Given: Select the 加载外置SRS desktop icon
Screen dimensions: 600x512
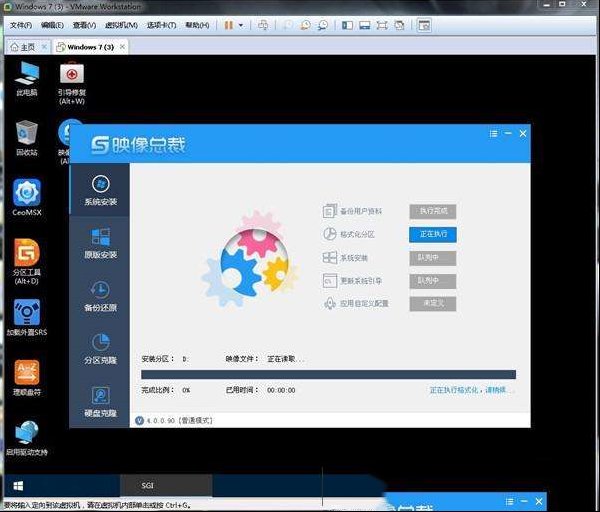Looking at the screenshot, I should click(27, 318).
